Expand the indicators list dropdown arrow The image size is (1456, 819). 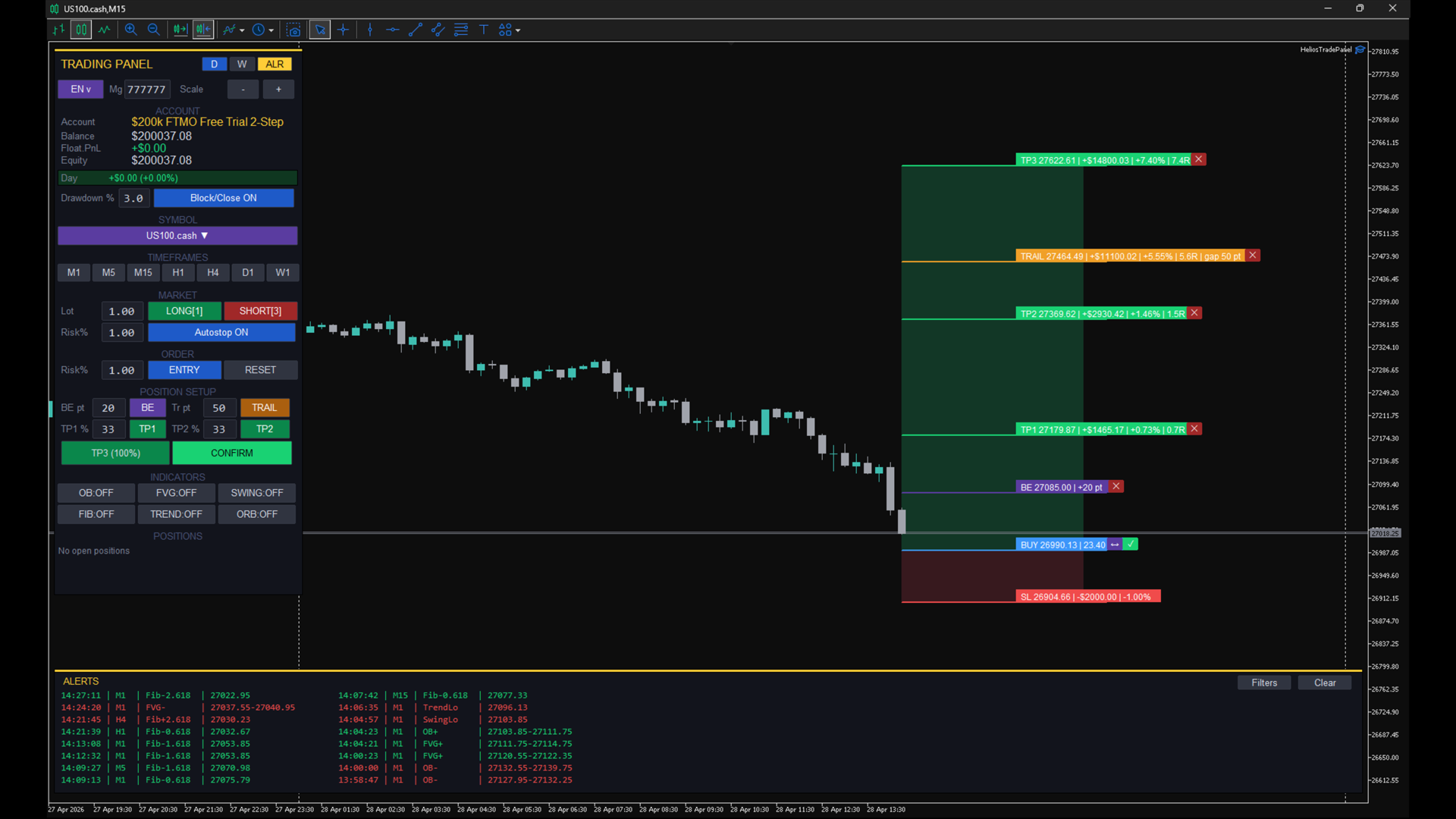coord(242,30)
